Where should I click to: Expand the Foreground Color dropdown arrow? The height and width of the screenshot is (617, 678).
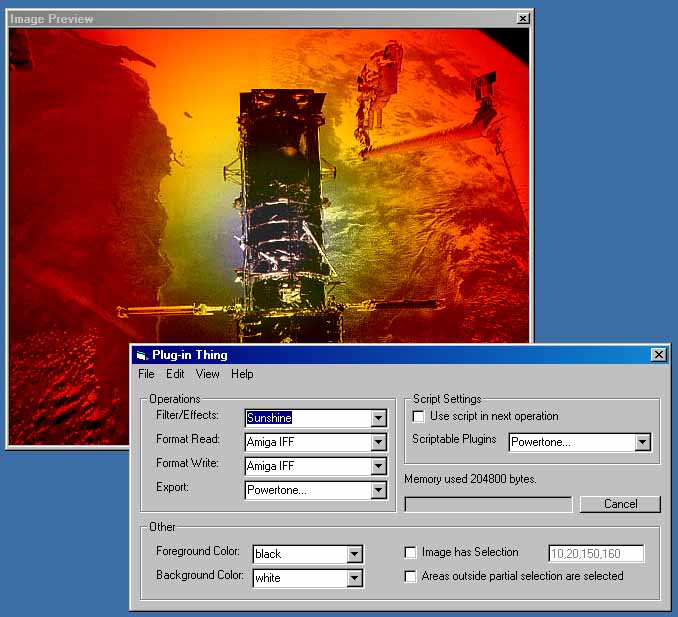click(x=354, y=554)
